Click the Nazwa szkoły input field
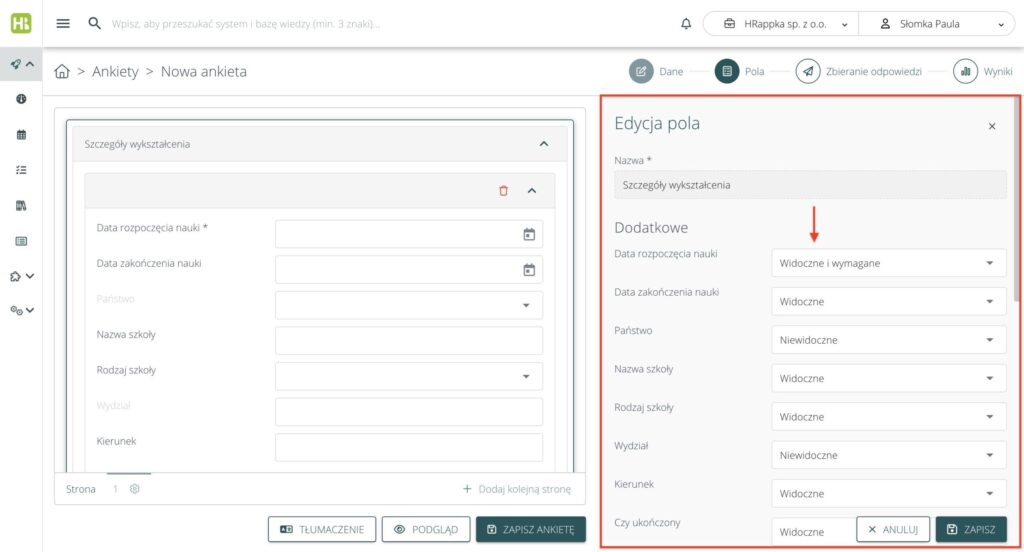This screenshot has width=1024, height=552. (408, 340)
